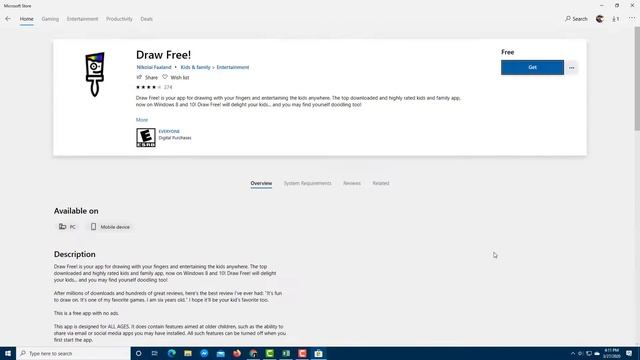This screenshot has height=360, width=640.
Task: Open the Deals tab
Action: click(147, 19)
